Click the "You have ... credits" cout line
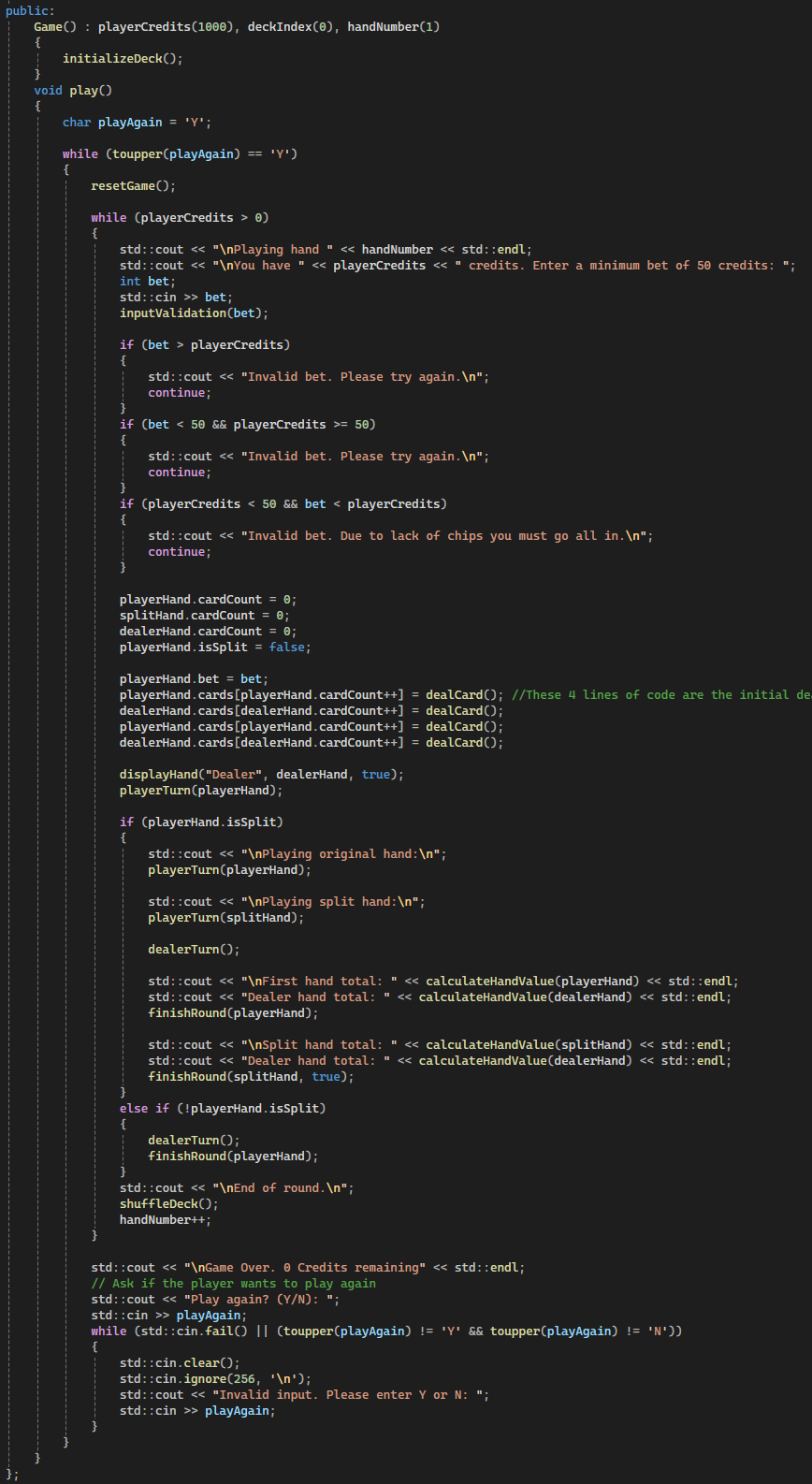This screenshot has height=1484, width=812. tap(457, 265)
